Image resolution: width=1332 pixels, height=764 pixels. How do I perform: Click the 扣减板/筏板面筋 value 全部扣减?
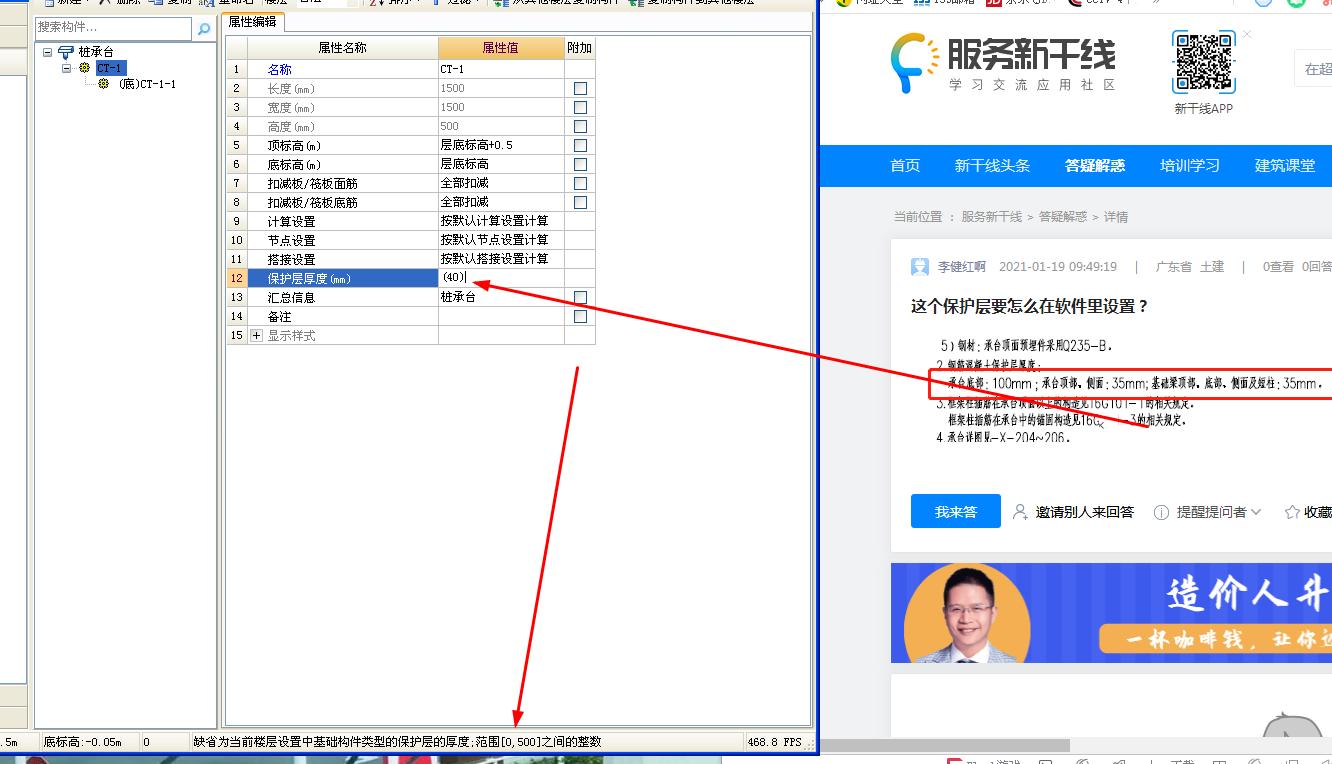click(x=501, y=183)
